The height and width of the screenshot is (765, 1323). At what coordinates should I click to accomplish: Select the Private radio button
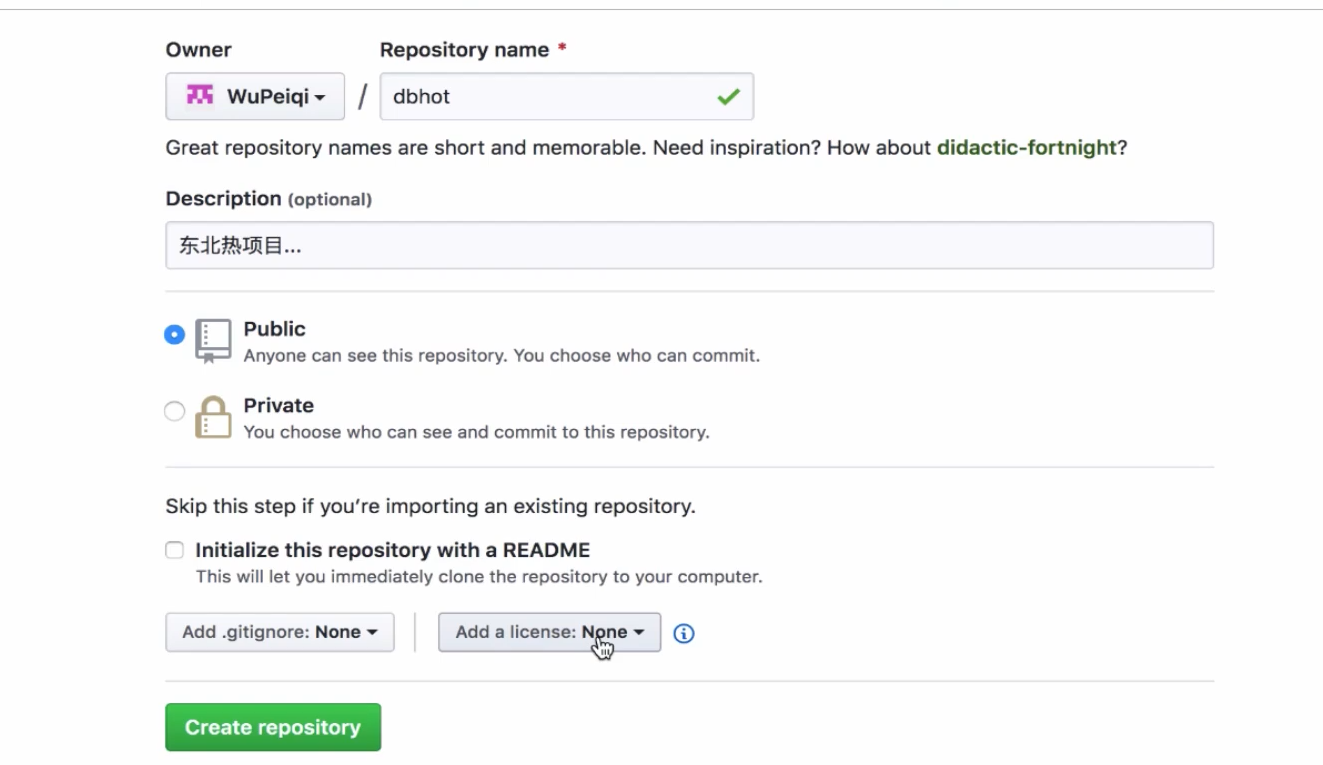pos(175,411)
